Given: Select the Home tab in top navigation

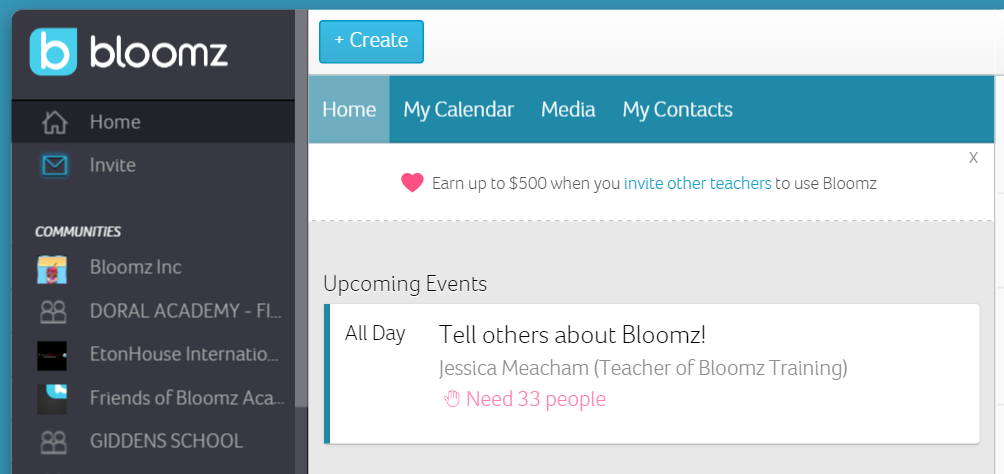Looking at the screenshot, I should pyautogui.click(x=349, y=110).
